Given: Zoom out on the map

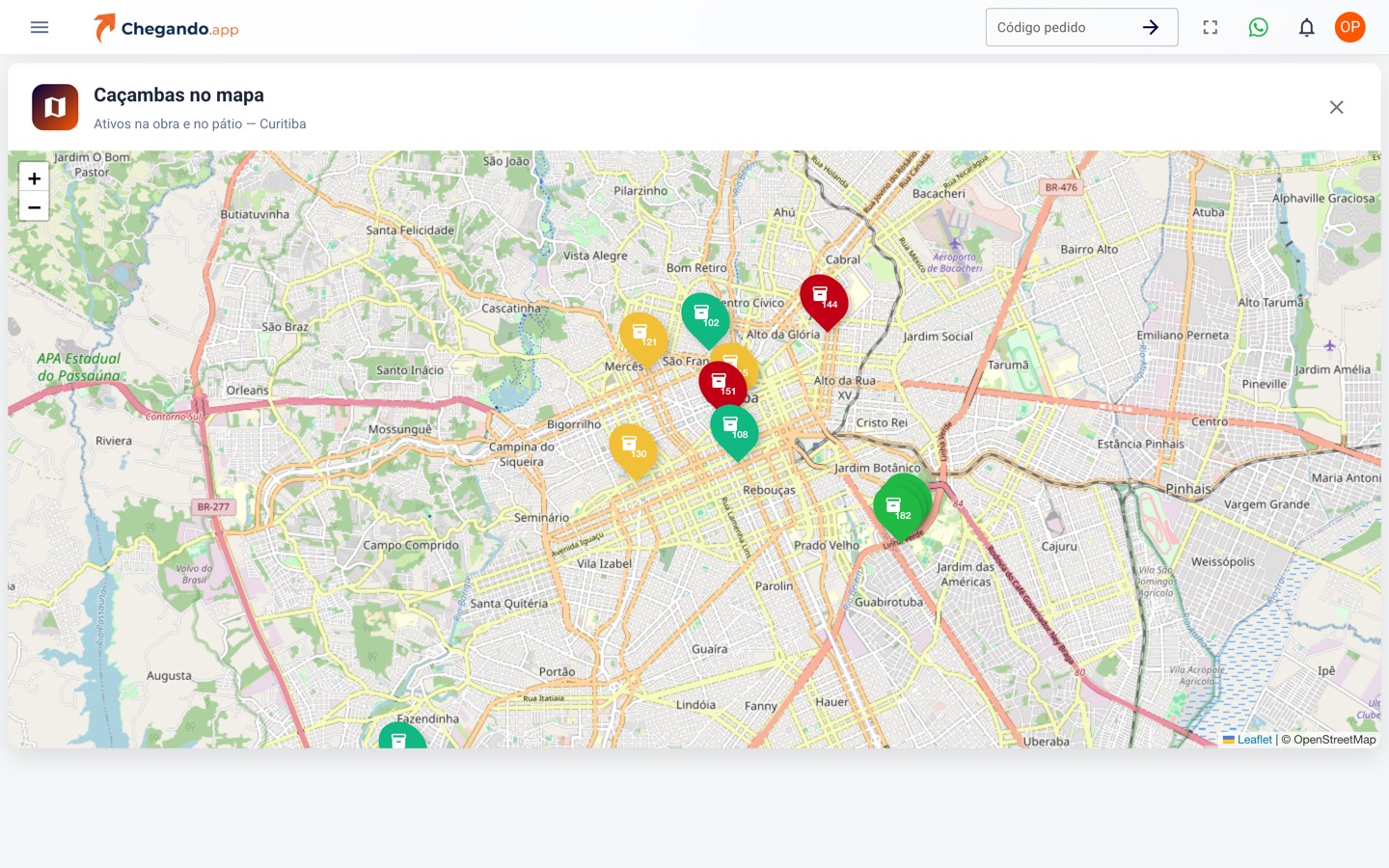Looking at the screenshot, I should (x=34, y=207).
